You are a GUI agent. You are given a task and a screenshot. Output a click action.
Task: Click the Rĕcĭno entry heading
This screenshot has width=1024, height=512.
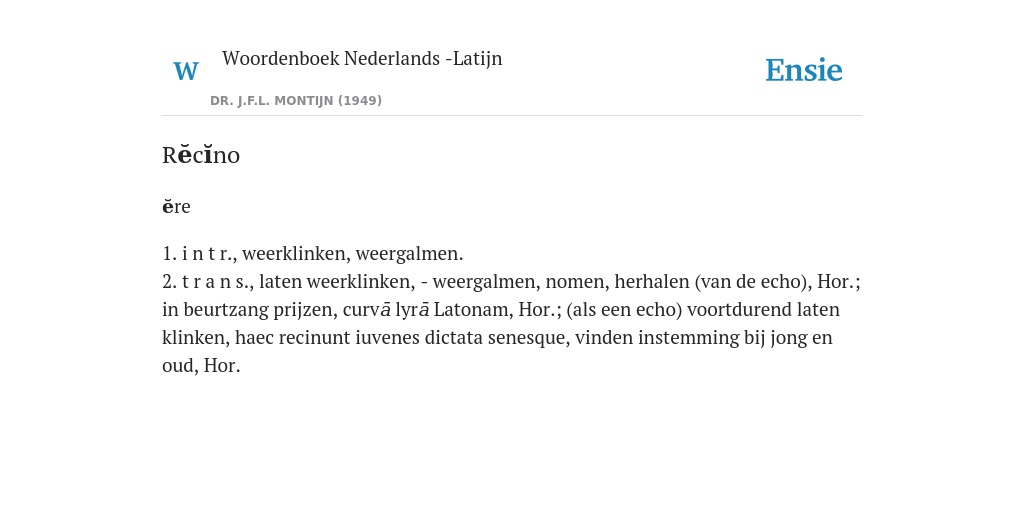coord(201,155)
